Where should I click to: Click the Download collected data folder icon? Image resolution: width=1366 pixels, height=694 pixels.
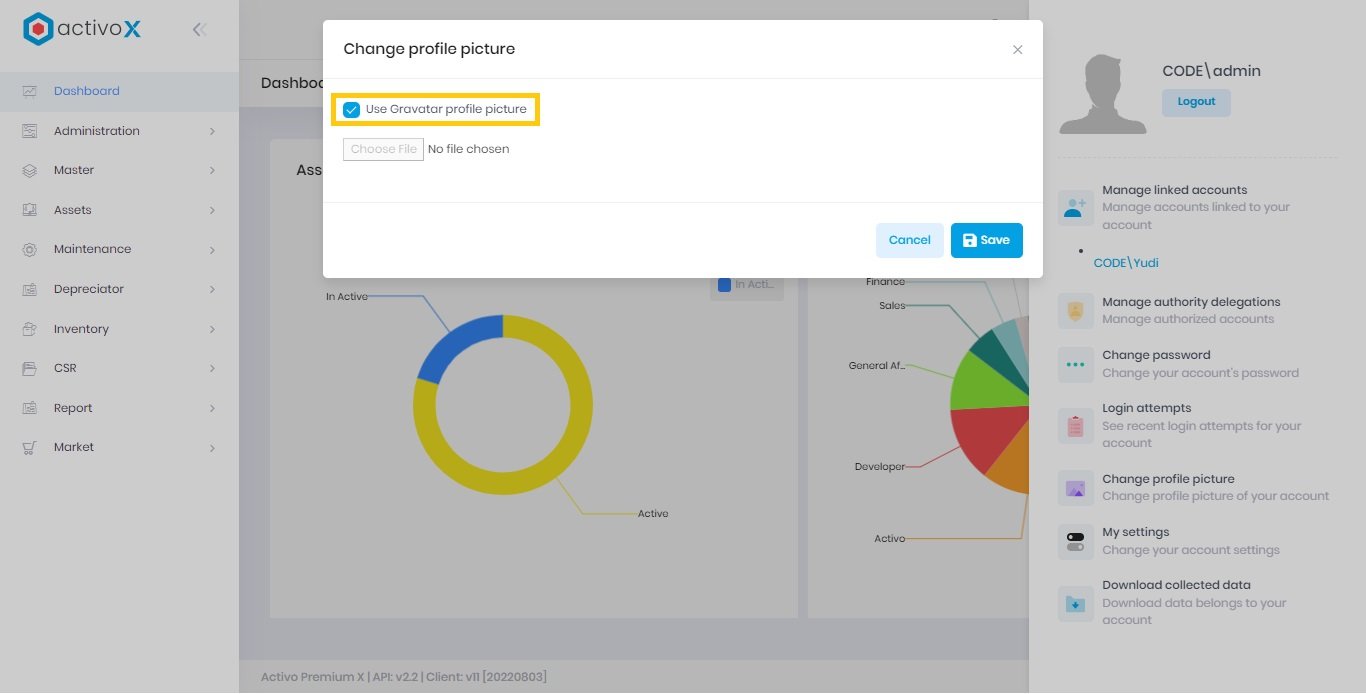(1075, 603)
